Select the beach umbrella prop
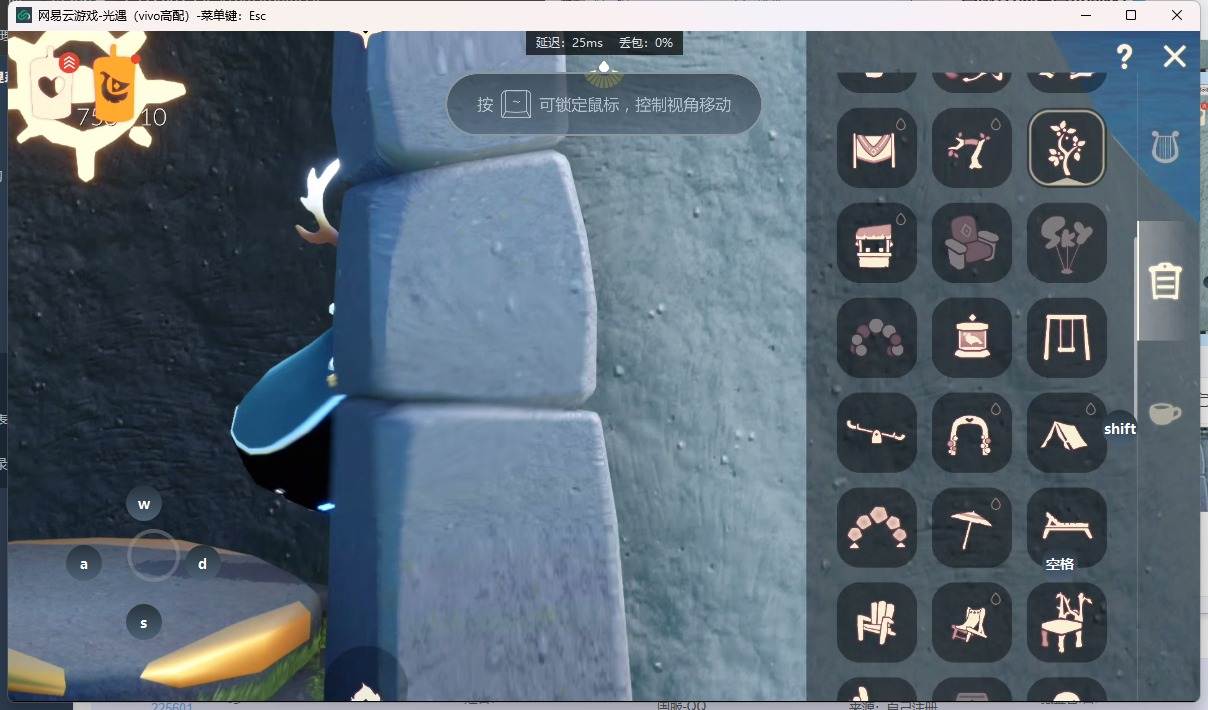 coord(971,528)
